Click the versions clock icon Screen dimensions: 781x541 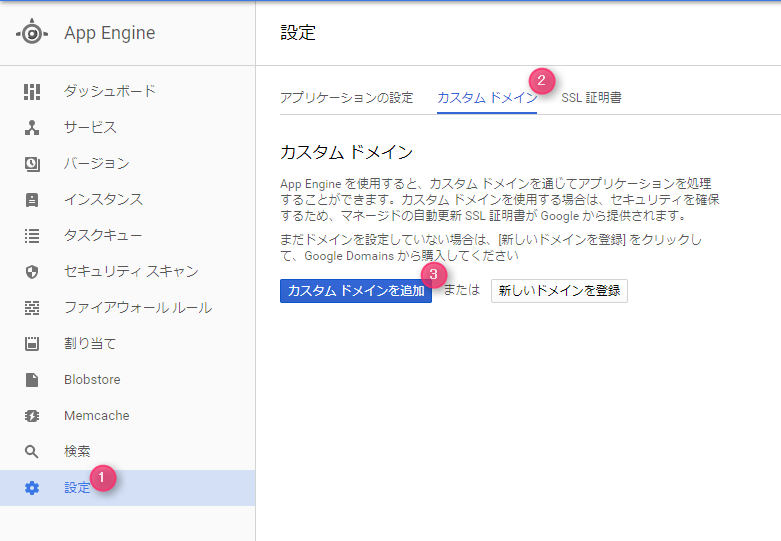pos(32,164)
